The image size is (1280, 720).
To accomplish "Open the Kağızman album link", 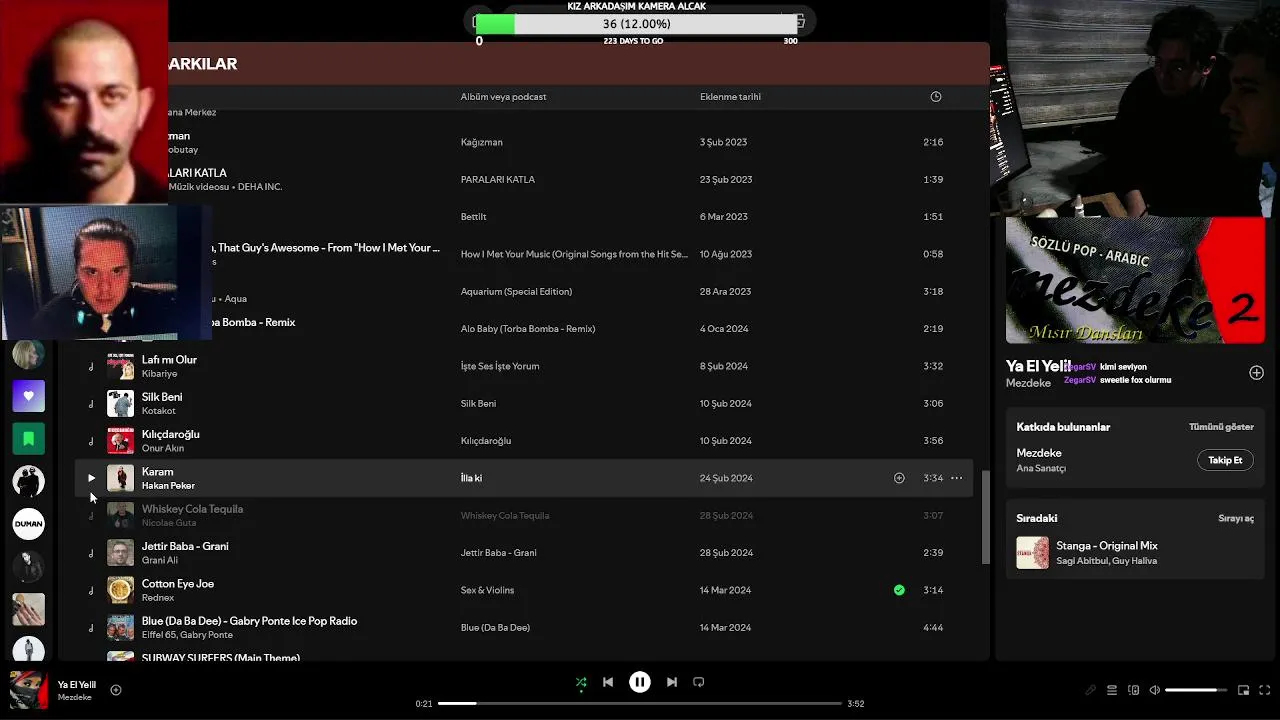I will point(481,142).
